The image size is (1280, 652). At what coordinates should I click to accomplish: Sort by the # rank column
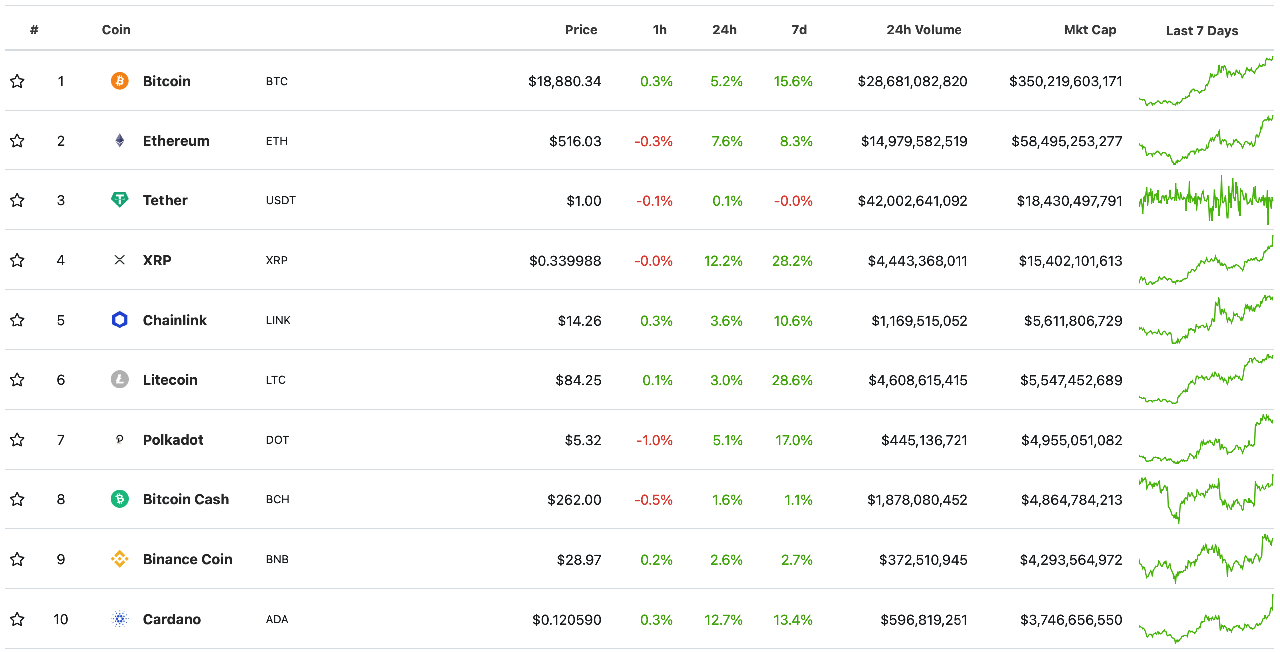click(x=34, y=30)
